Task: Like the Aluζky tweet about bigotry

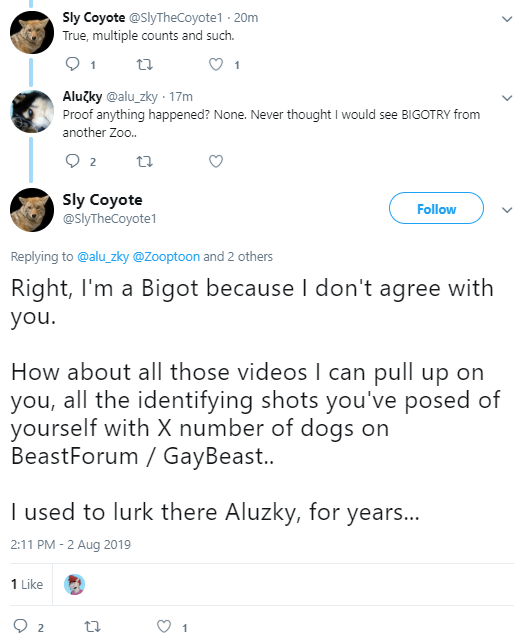Action: click(216, 161)
